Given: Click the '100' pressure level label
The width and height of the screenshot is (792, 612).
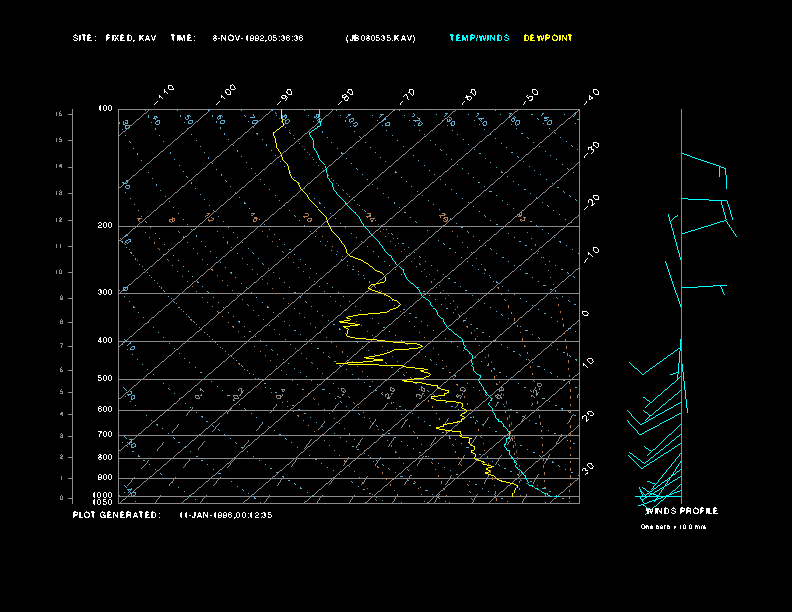Looking at the screenshot, I should (x=105, y=109).
